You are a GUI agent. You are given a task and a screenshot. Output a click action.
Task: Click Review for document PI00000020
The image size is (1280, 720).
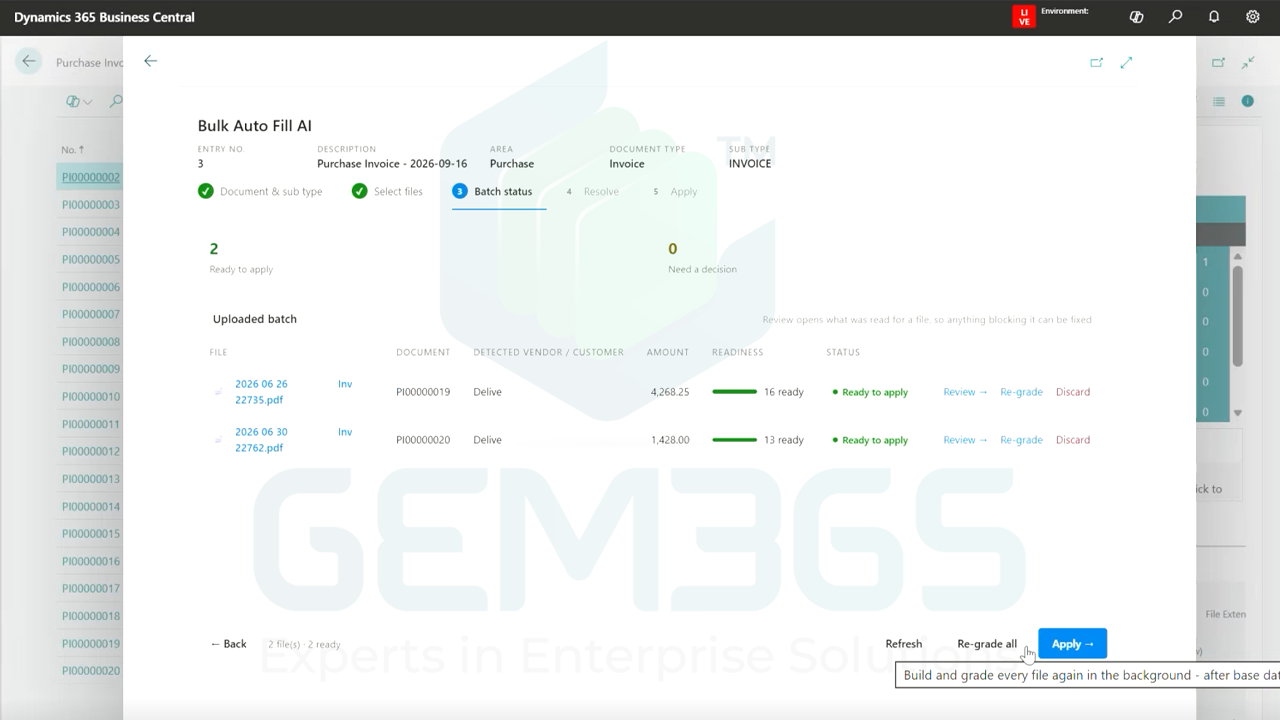click(965, 440)
